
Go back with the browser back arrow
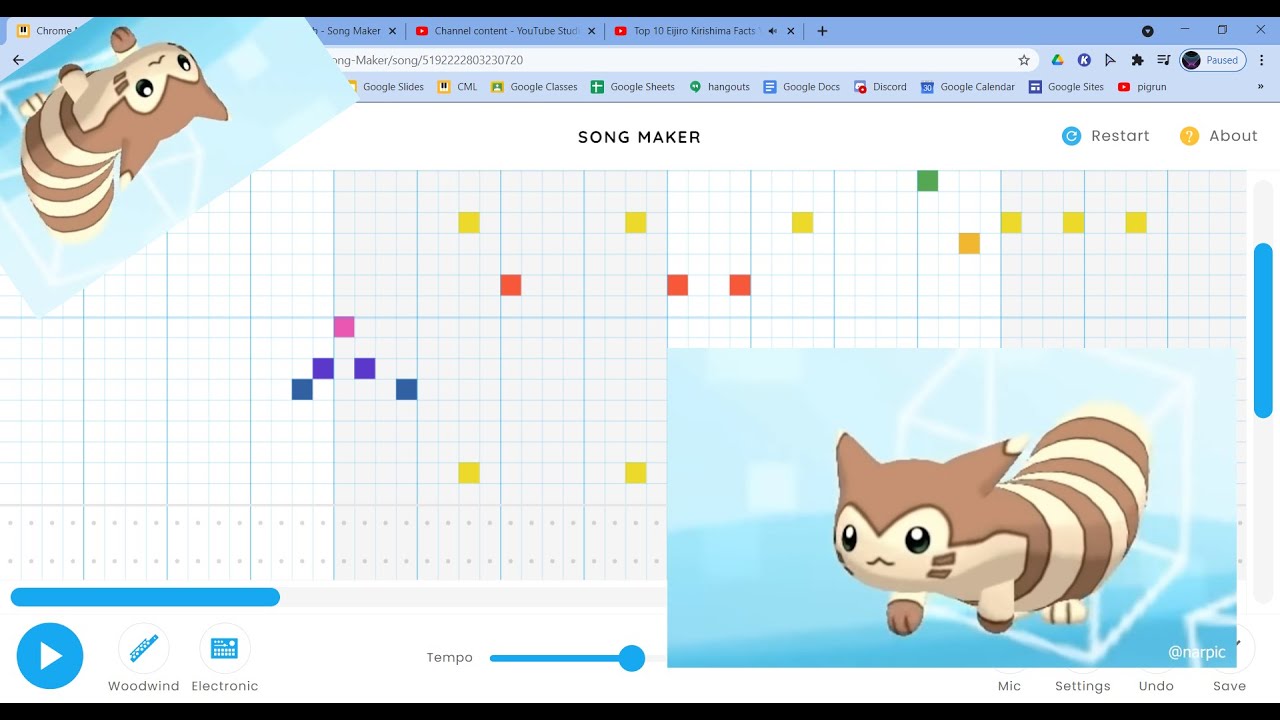tap(18, 60)
